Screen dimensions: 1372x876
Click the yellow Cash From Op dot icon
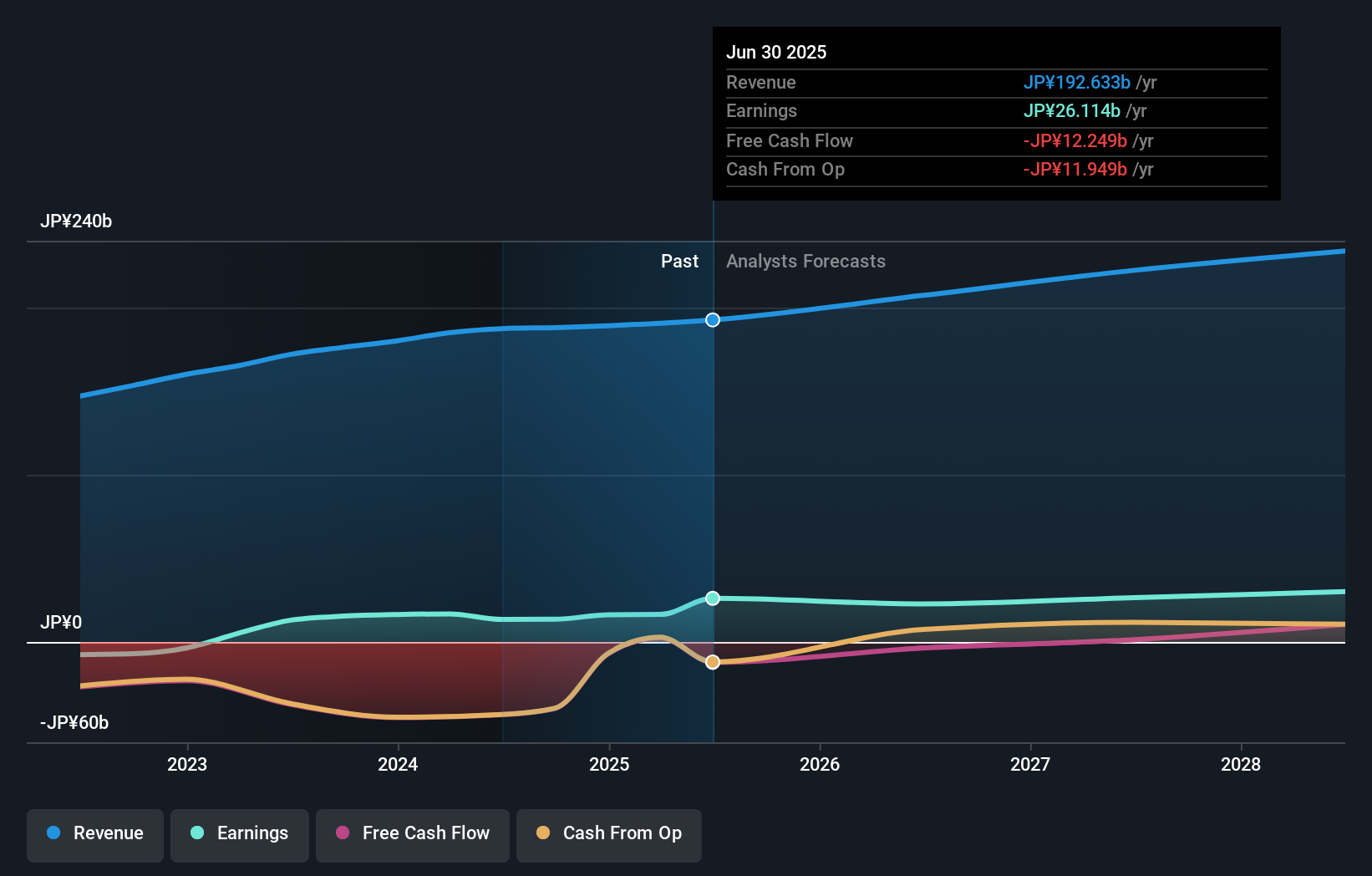tap(544, 833)
